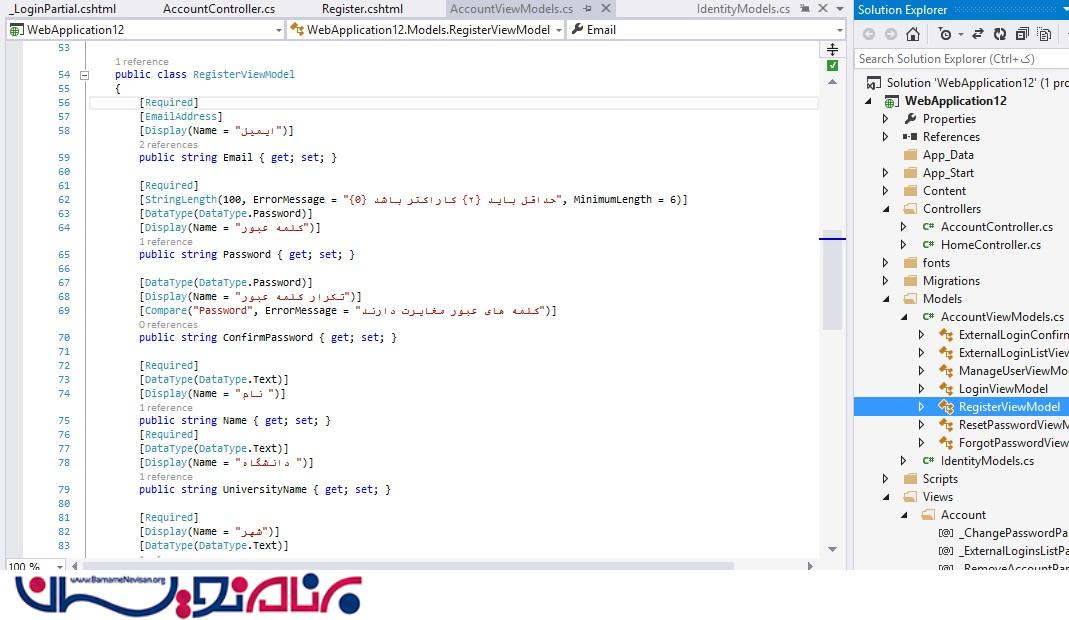Click the Home icon in Solution Explorer
The image size is (1069, 620).
[x=913, y=34]
